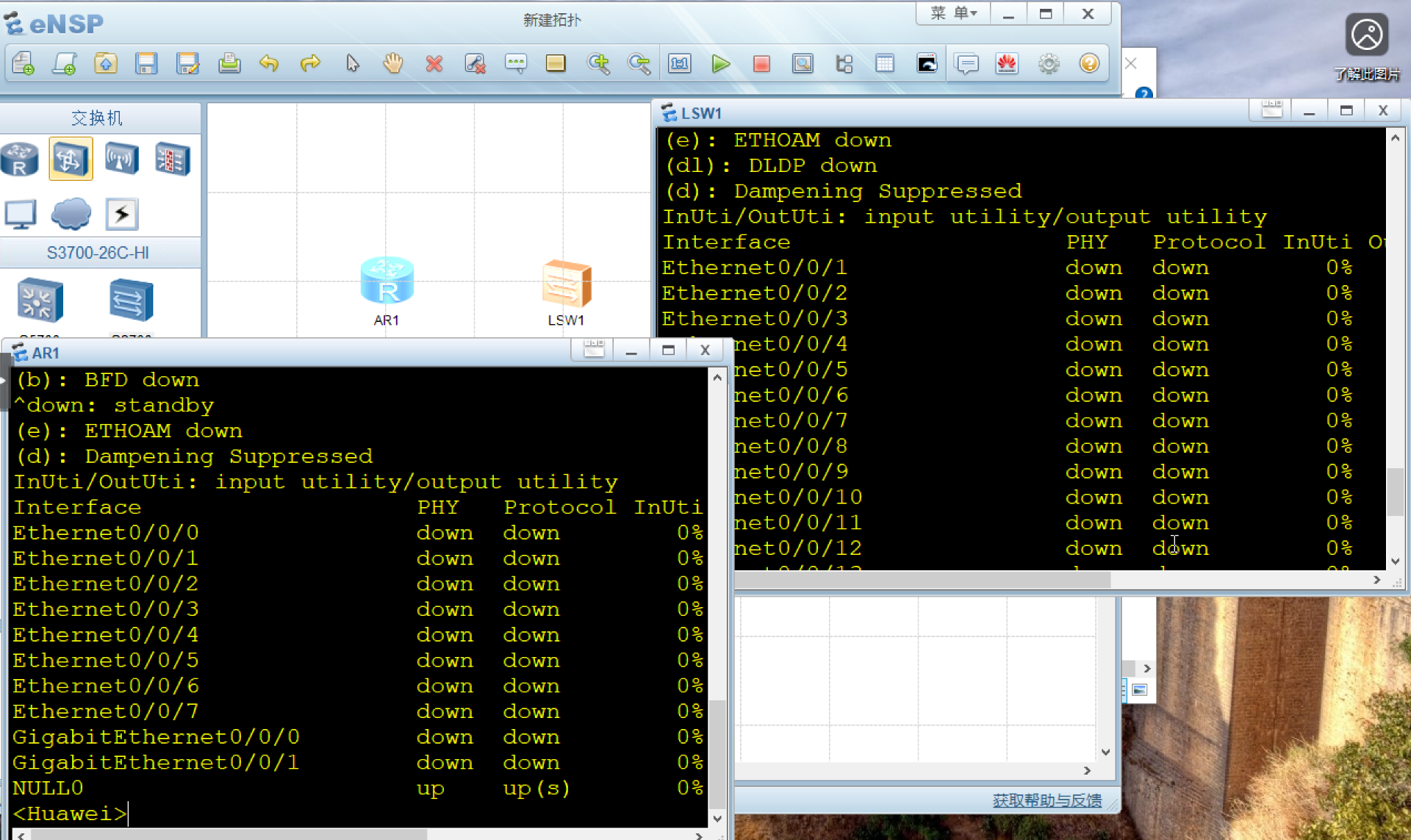This screenshot has height=840, width=1411.
Task: Select the hand Pan tool
Action: click(x=393, y=64)
